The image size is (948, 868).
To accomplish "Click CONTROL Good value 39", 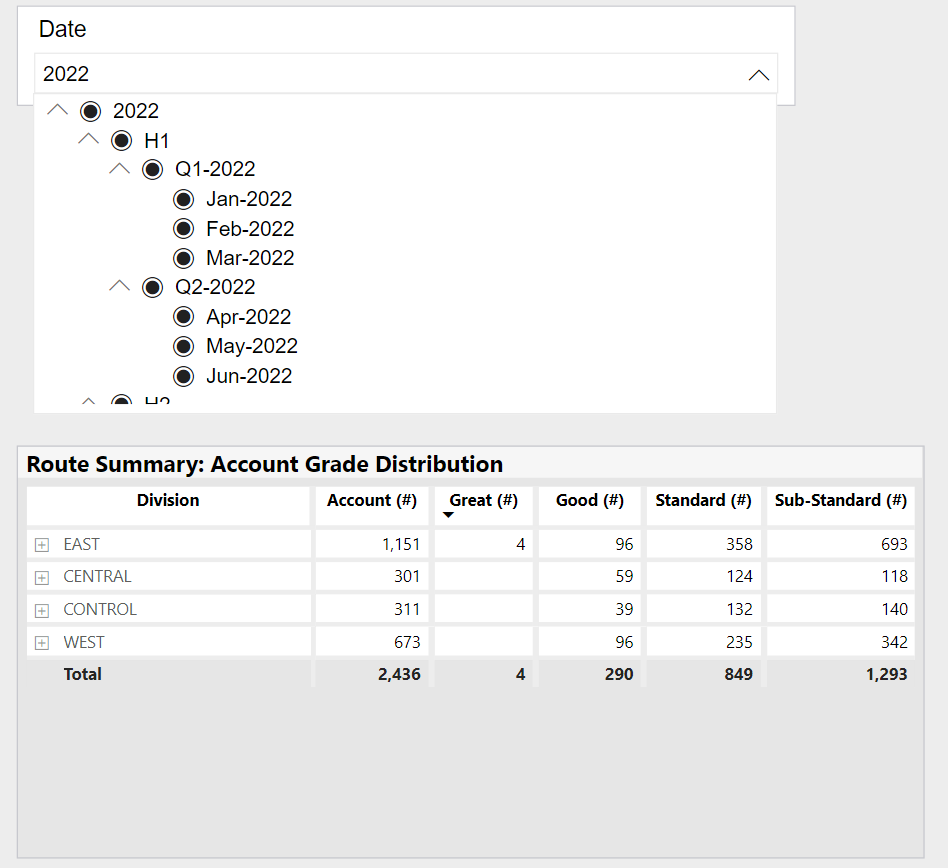I will tap(625, 609).
